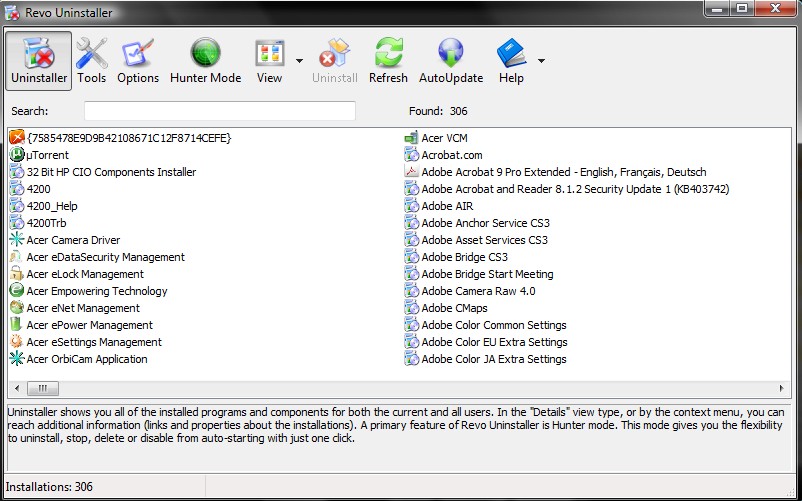
Task: Select the 4200 entry
Action: [30, 189]
